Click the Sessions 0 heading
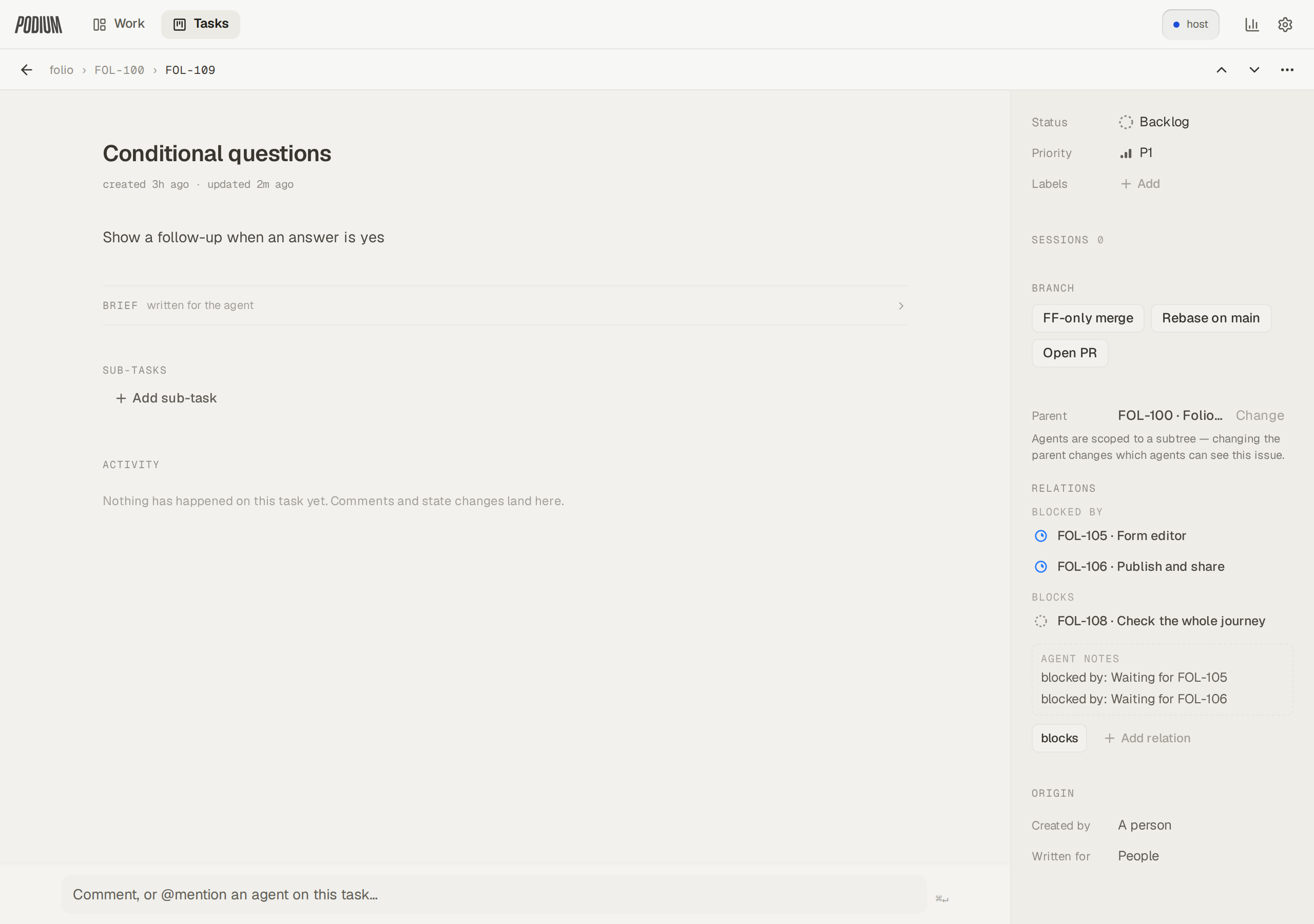 1067,240
